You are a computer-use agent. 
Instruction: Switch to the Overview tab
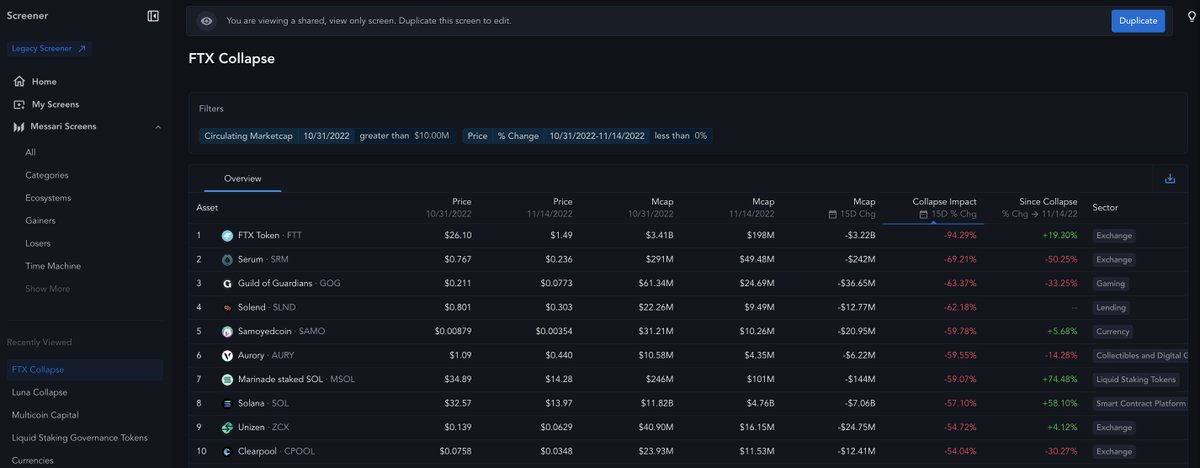coord(242,179)
